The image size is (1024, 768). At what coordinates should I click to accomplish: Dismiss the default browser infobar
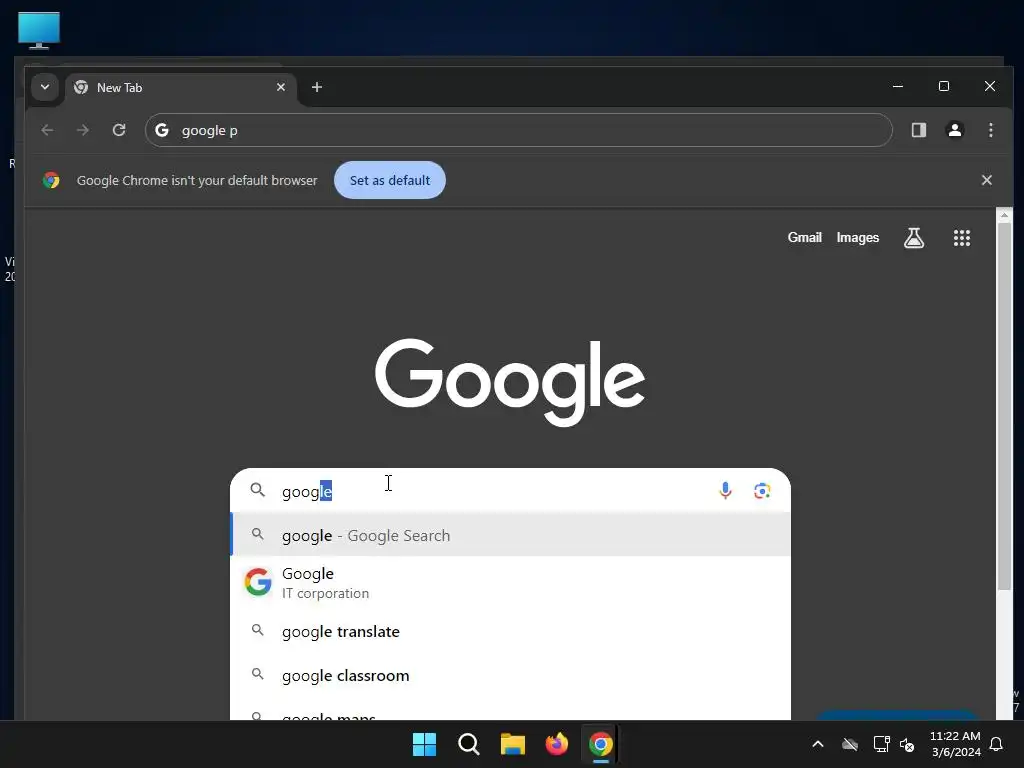[987, 180]
